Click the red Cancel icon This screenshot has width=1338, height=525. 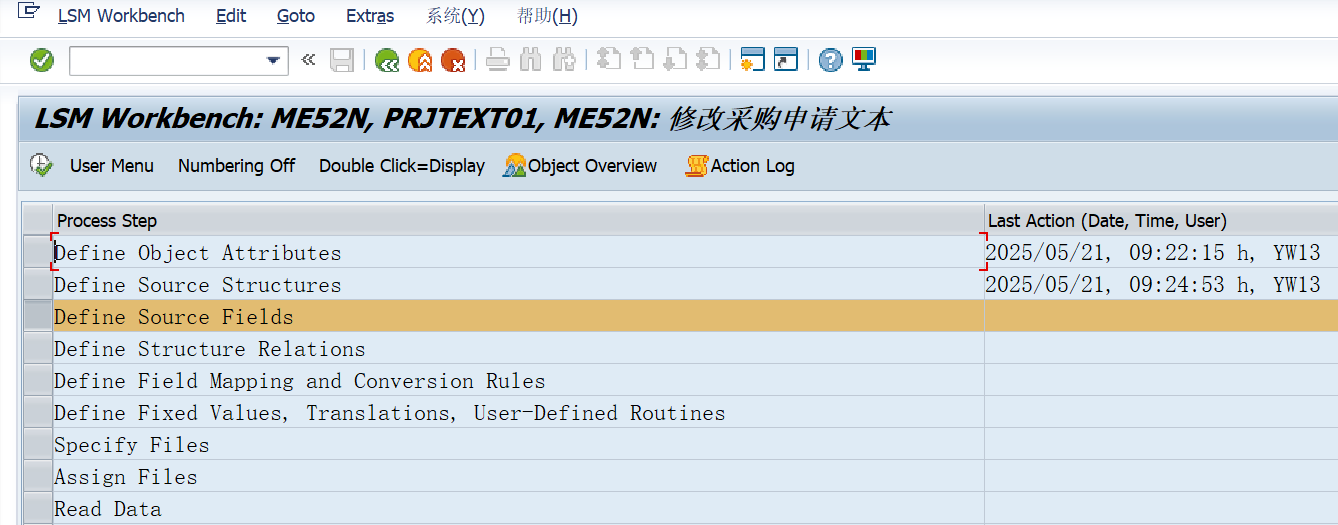(453, 61)
